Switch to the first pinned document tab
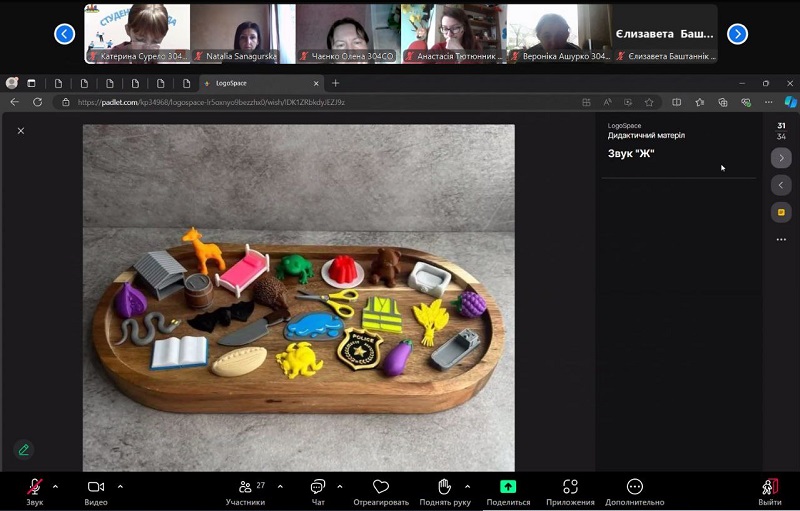The image size is (800, 511). tap(58, 83)
